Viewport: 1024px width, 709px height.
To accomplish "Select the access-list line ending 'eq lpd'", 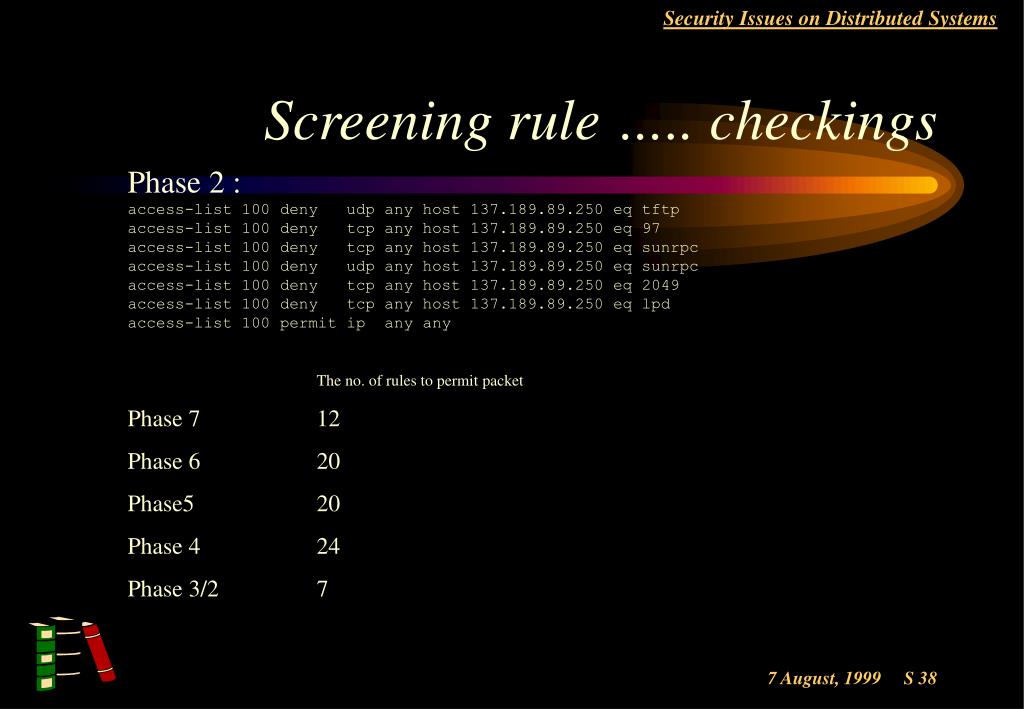I will coord(399,304).
